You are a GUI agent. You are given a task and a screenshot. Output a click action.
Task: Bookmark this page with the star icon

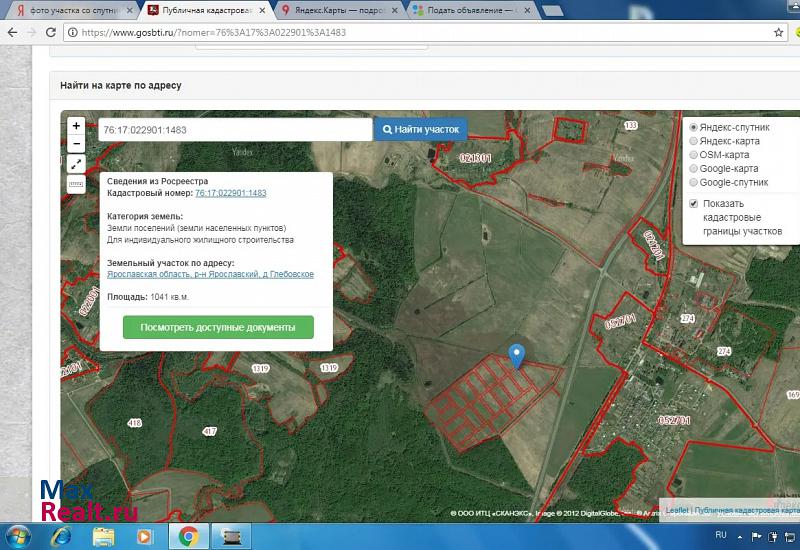(778, 32)
